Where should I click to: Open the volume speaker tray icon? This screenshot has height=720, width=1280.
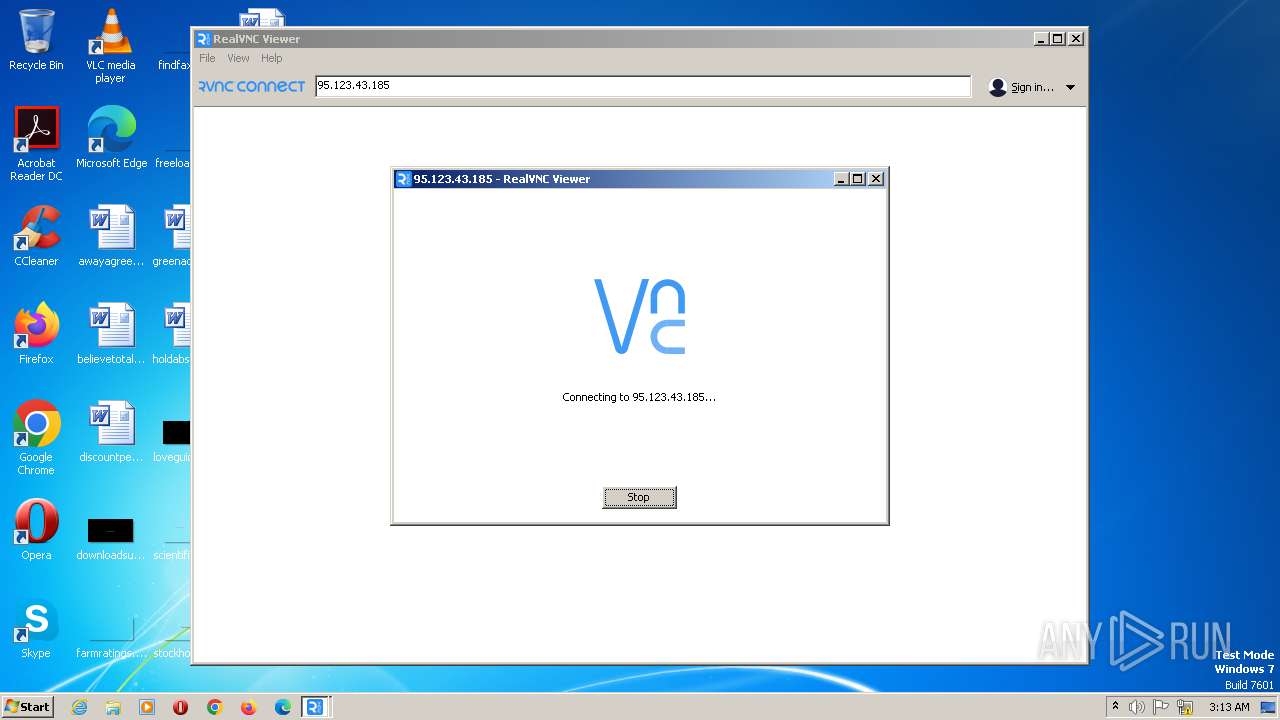[x=1137, y=707]
